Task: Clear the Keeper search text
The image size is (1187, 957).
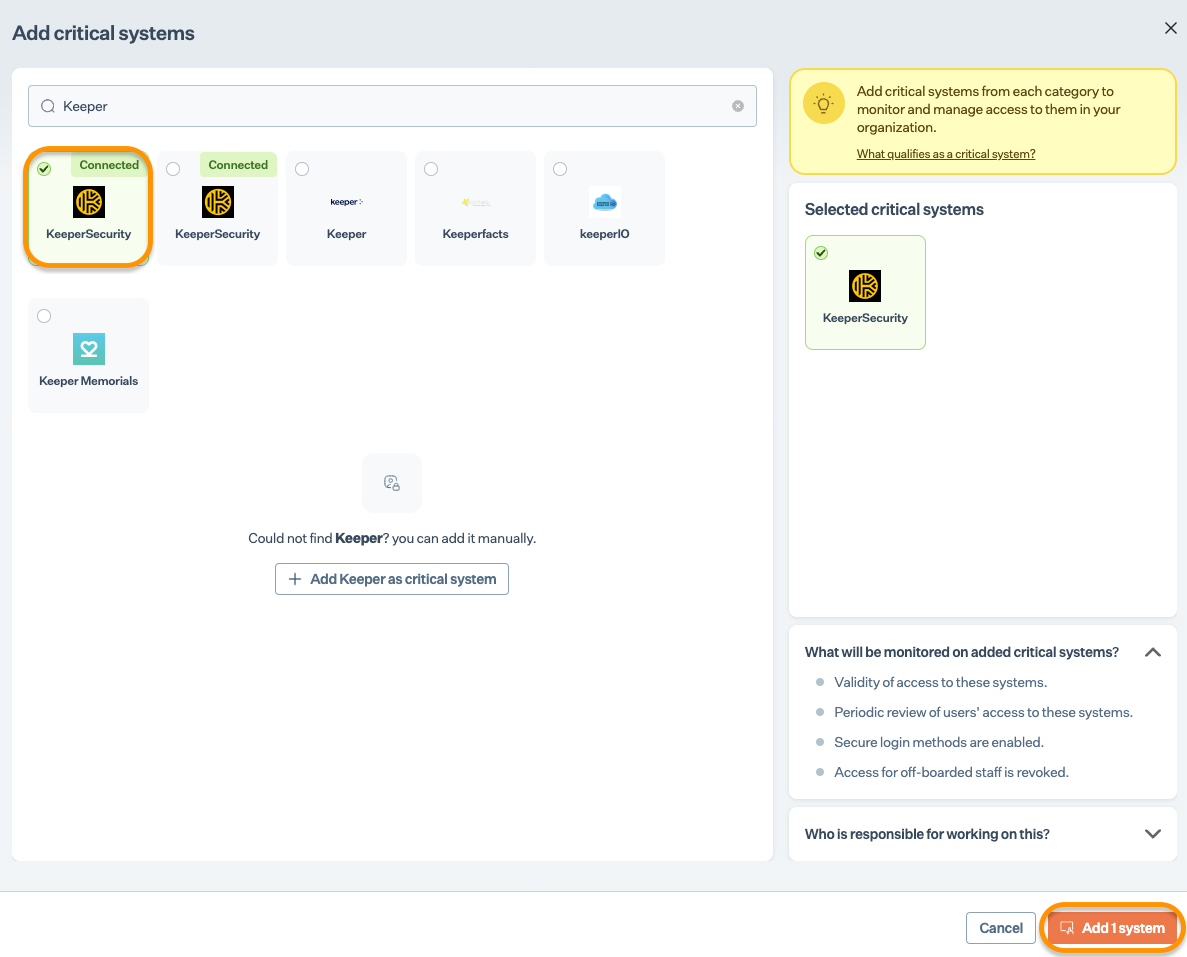Action: coord(737,106)
